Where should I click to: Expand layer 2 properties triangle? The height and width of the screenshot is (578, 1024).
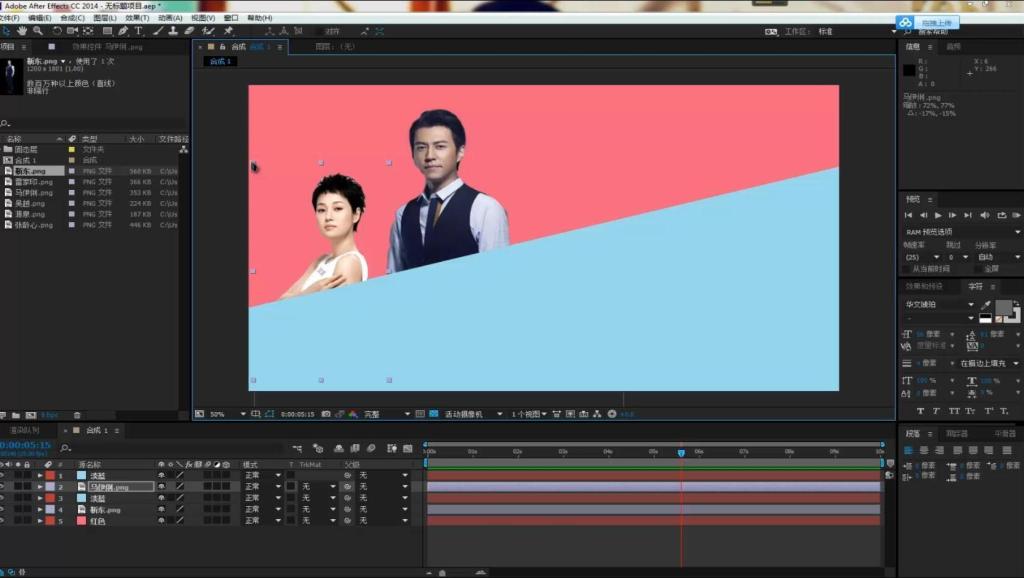tap(40, 487)
